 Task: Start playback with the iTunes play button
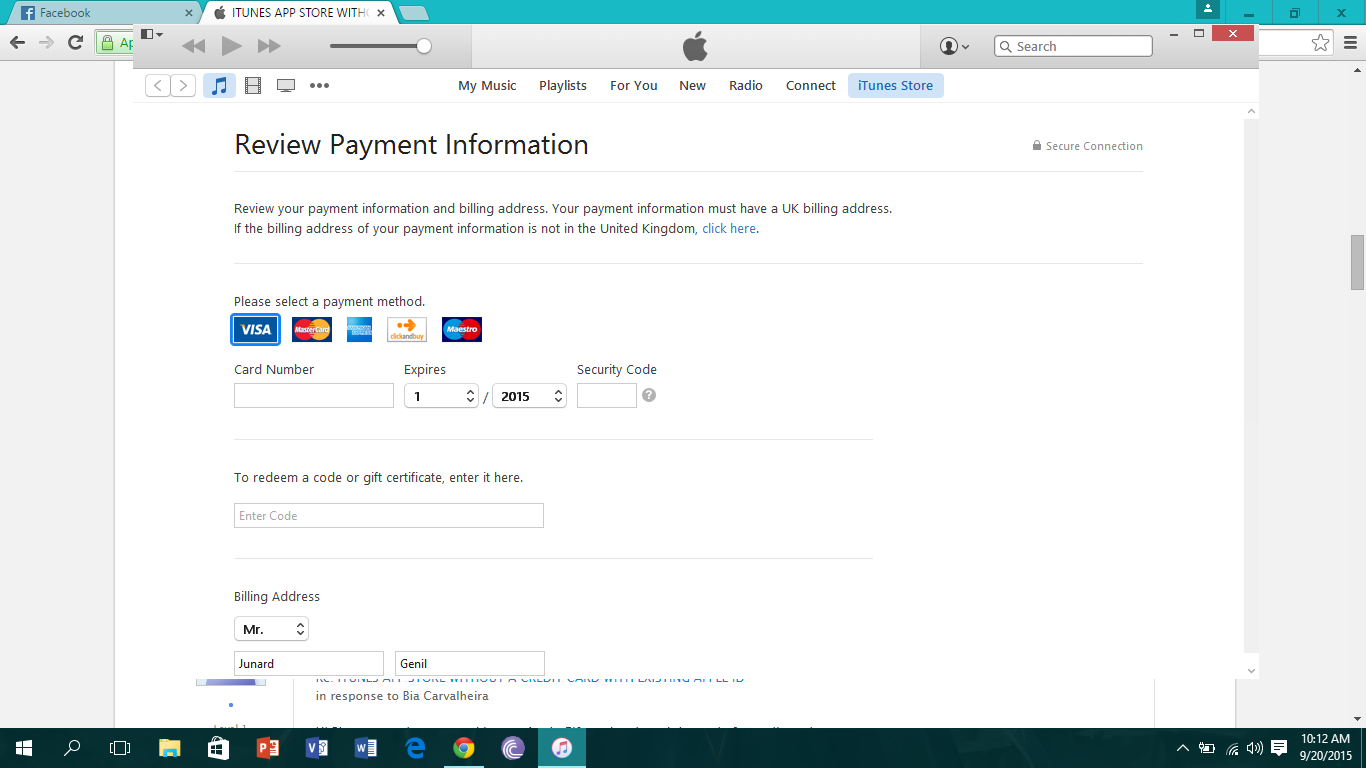[232, 46]
